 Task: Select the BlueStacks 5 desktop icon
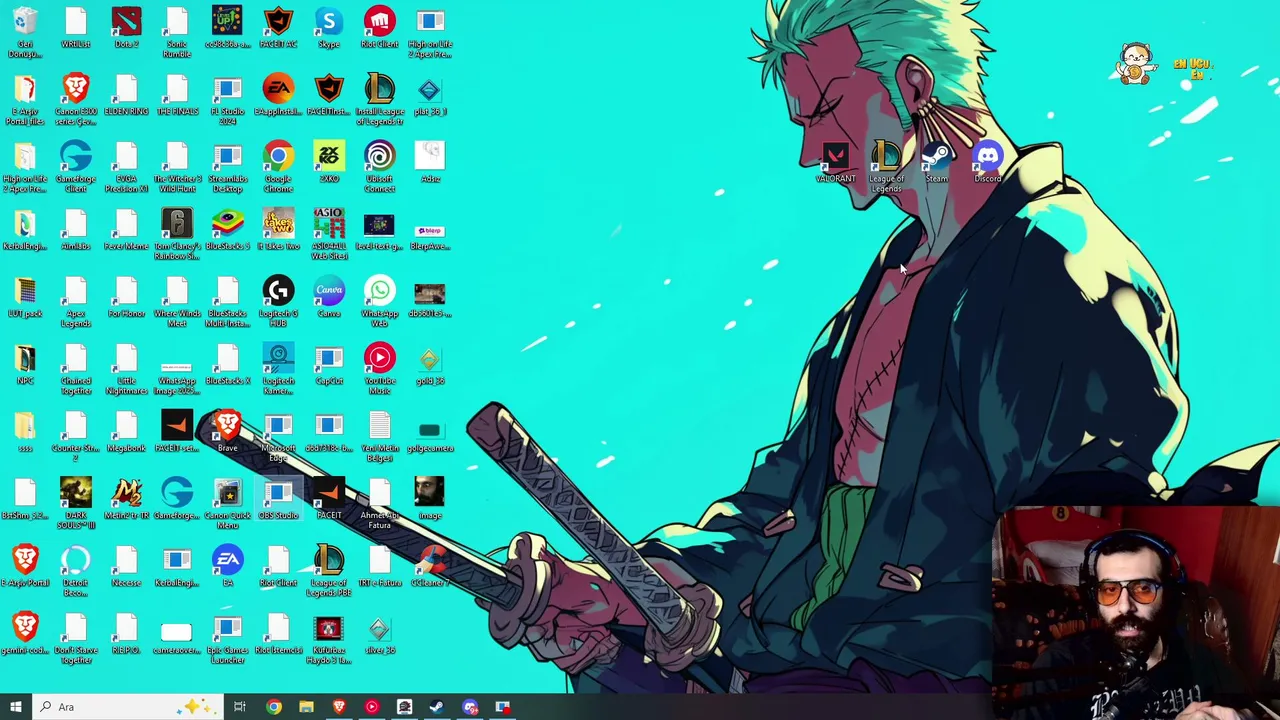(228, 229)
